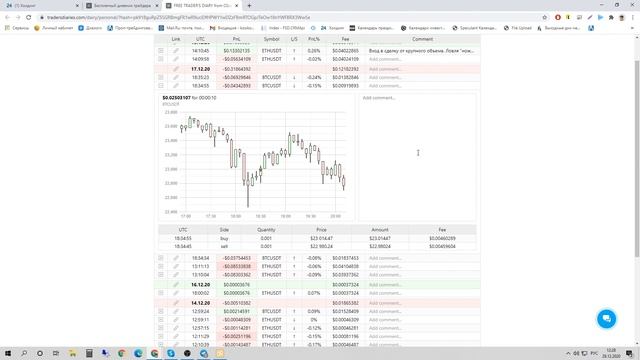Click list icon at start of 18:35:23 row
The width and height of the screenshot is (640, 360).
pos(161,77)
